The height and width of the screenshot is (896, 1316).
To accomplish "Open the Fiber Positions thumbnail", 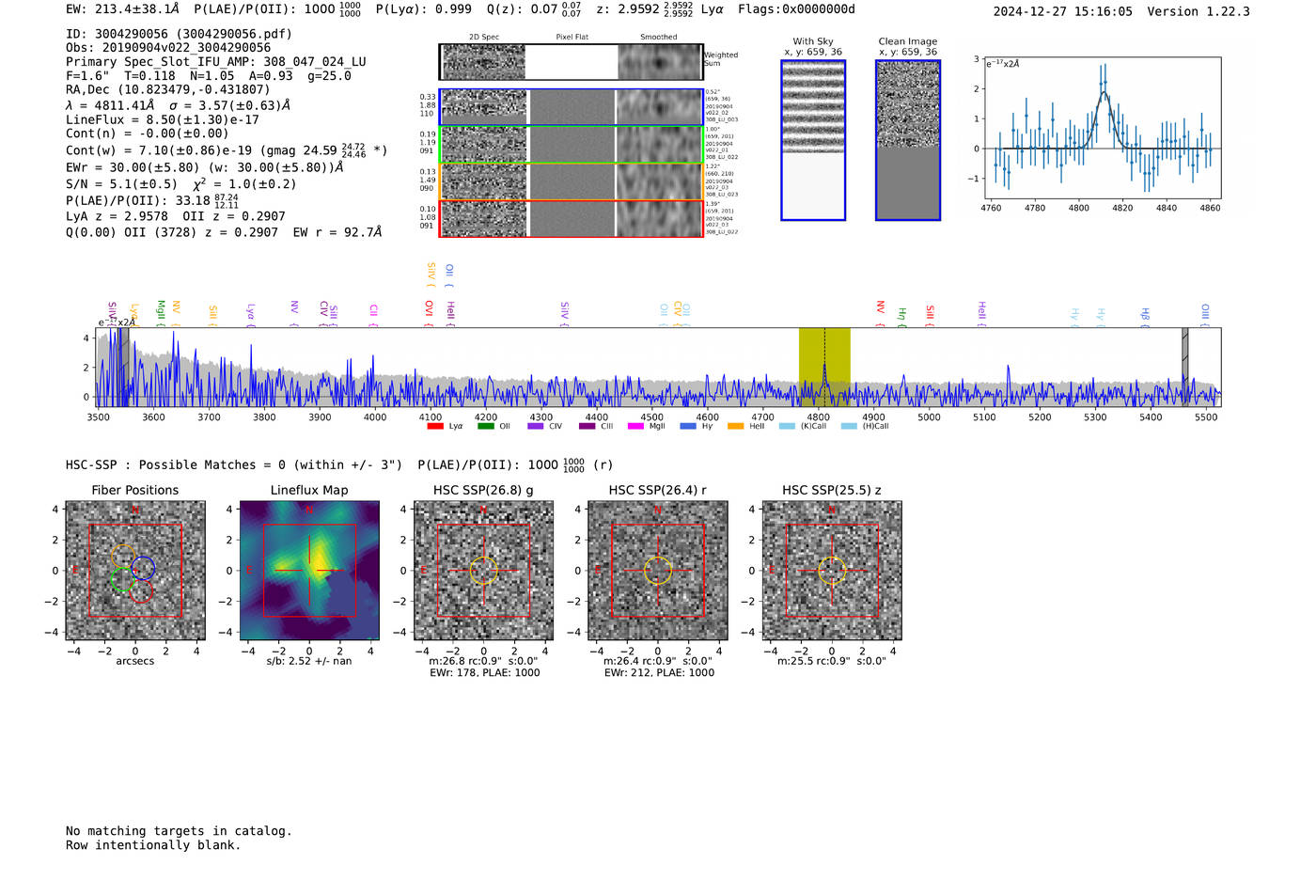I will point(135,571).
